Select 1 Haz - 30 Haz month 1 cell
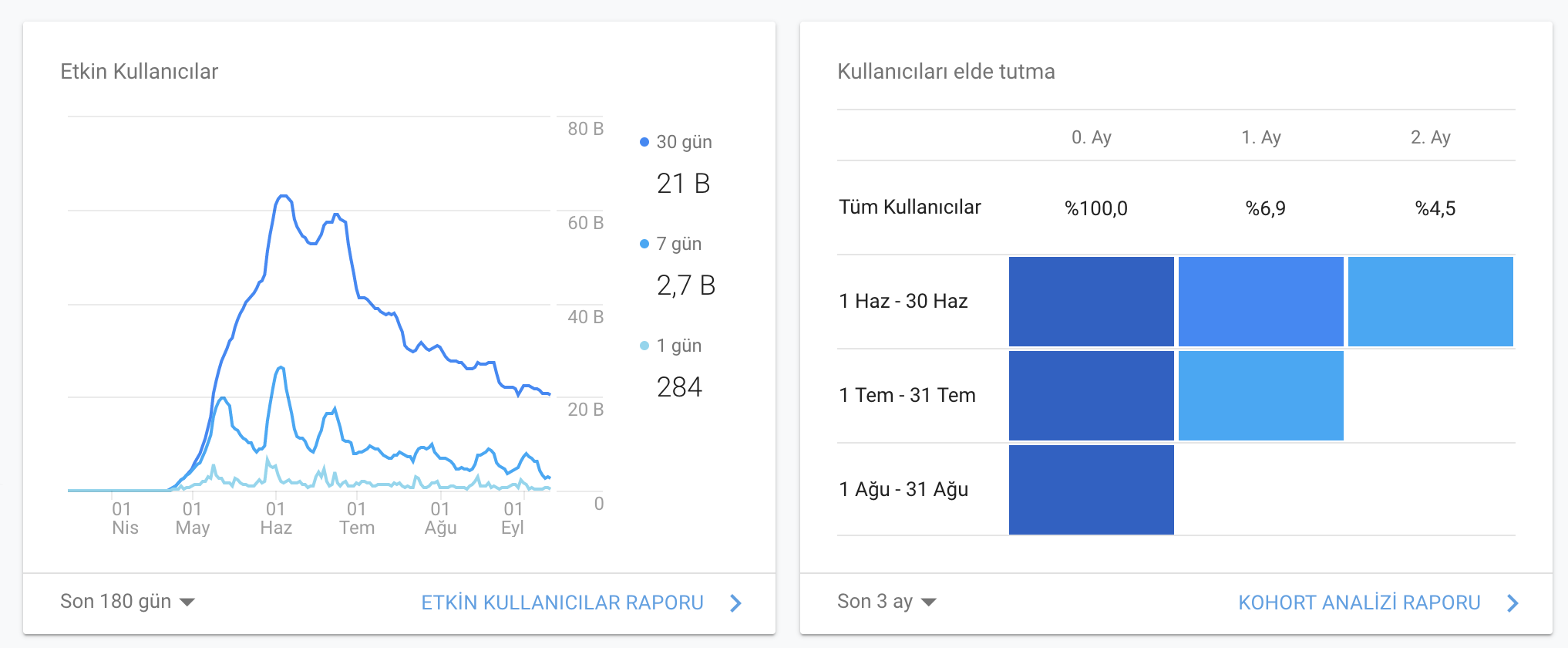Image resolution: width=1568 pixels, height=648 pixels. pos(1261,302)
